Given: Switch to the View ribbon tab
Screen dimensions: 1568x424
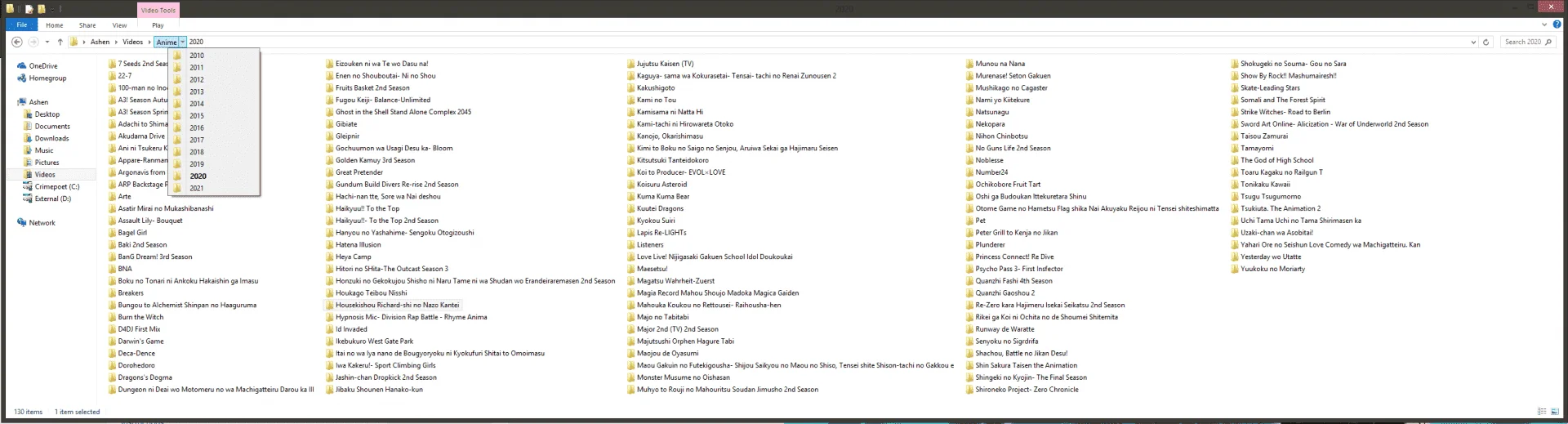Looking at the screenshot, I should coord(119,25).
